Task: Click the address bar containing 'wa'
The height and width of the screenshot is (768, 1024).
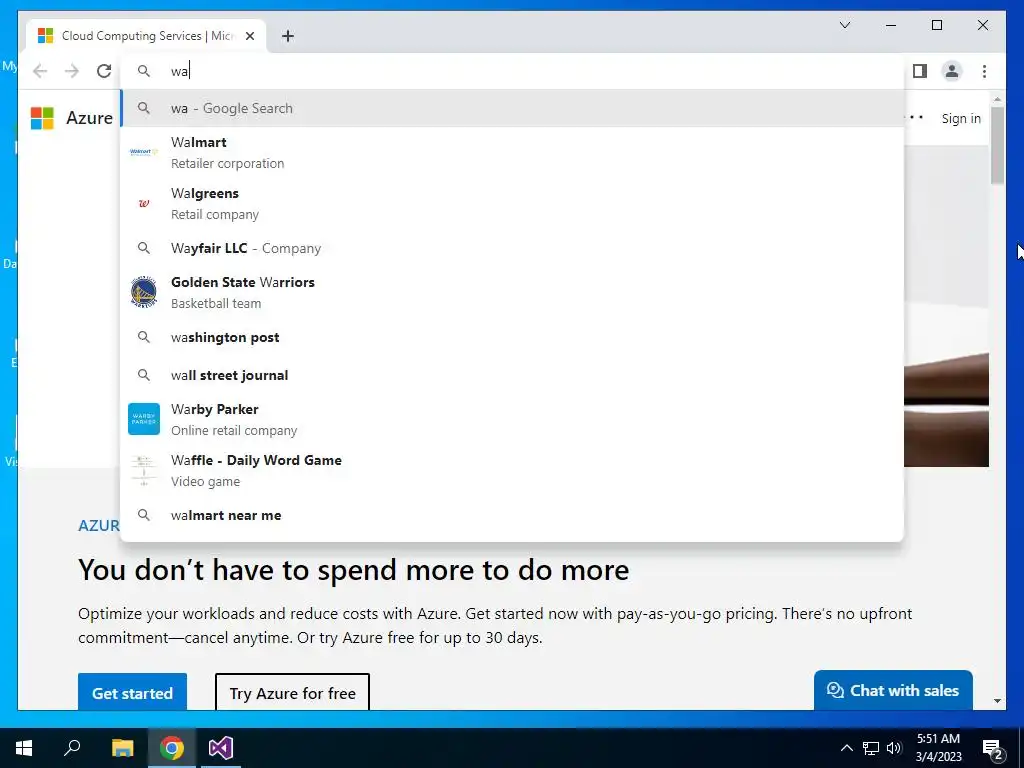Action: coord(512,71)
